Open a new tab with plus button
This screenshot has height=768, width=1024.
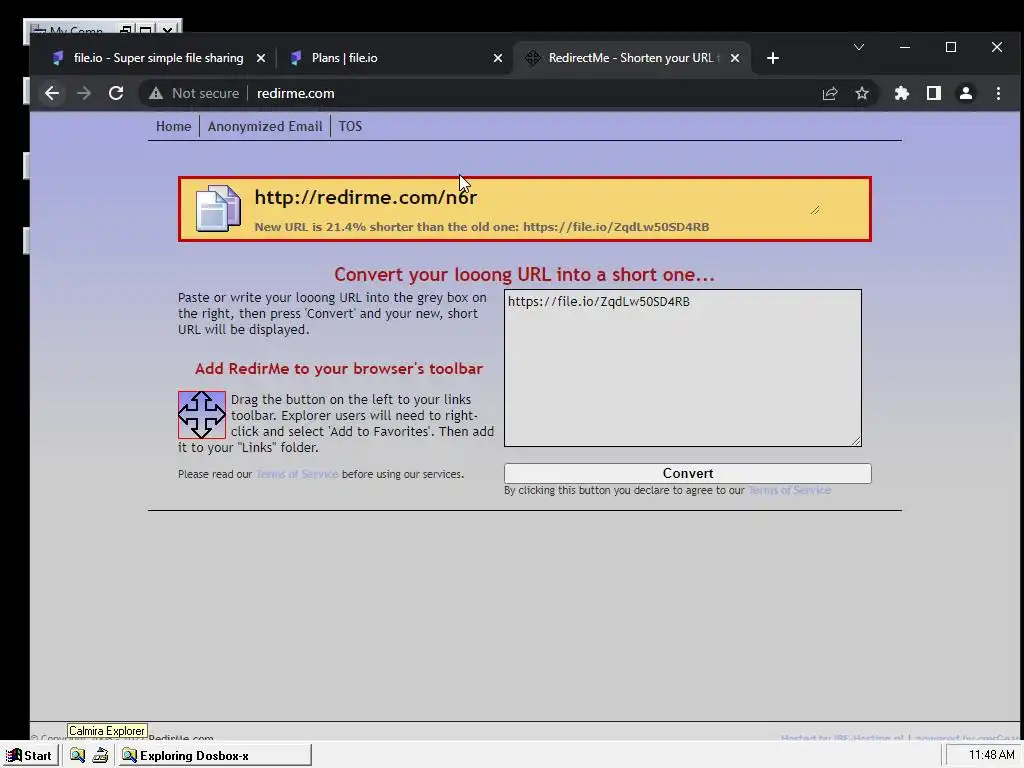tap(773, 58)
